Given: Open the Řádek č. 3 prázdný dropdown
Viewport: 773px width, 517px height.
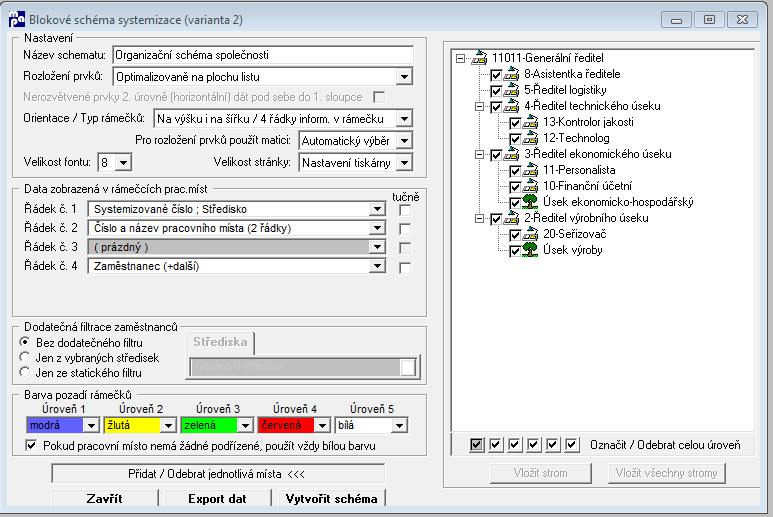Looking at the screenshot, I should tap(377, 247).
